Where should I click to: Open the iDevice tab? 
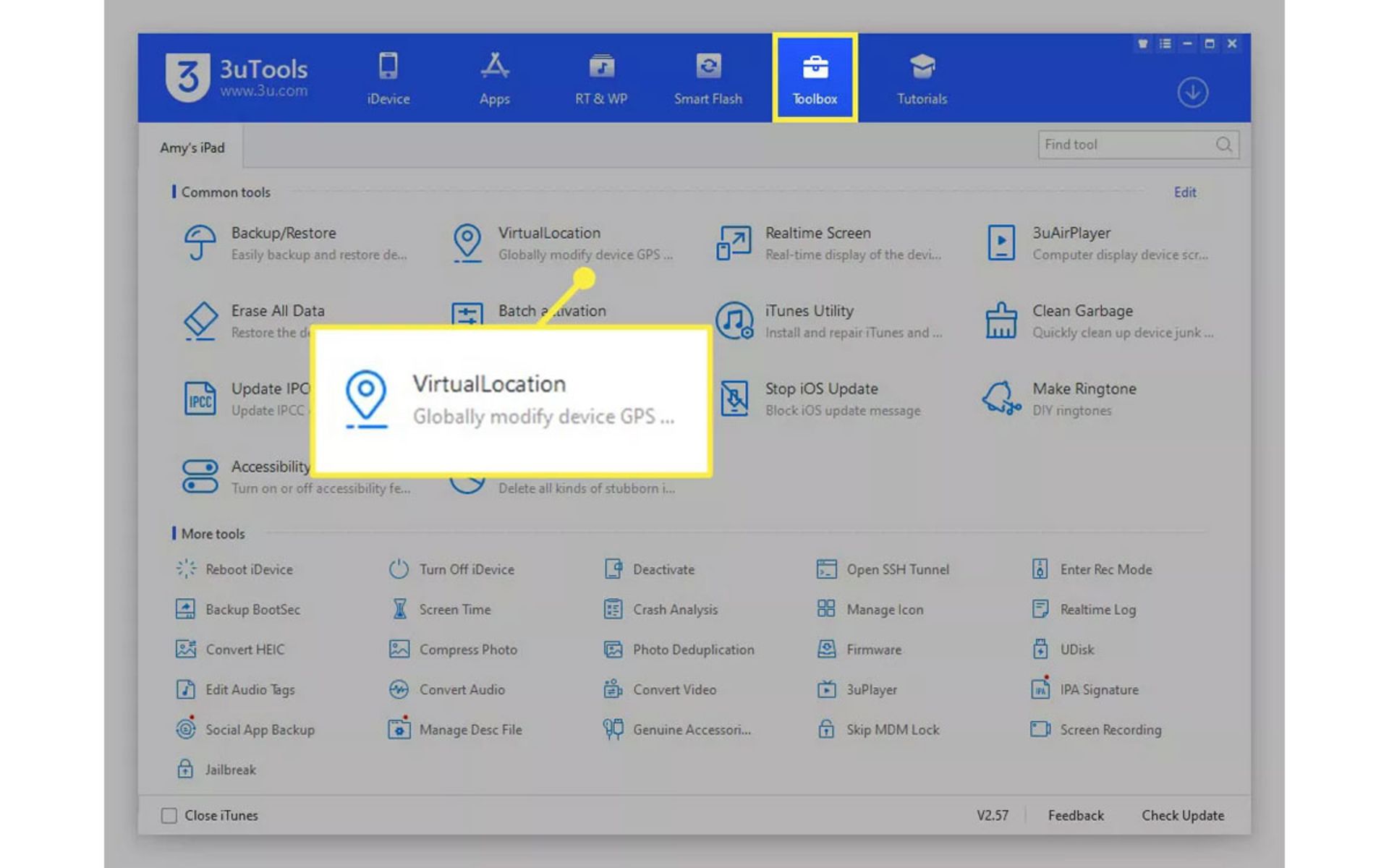pos(388,78)
